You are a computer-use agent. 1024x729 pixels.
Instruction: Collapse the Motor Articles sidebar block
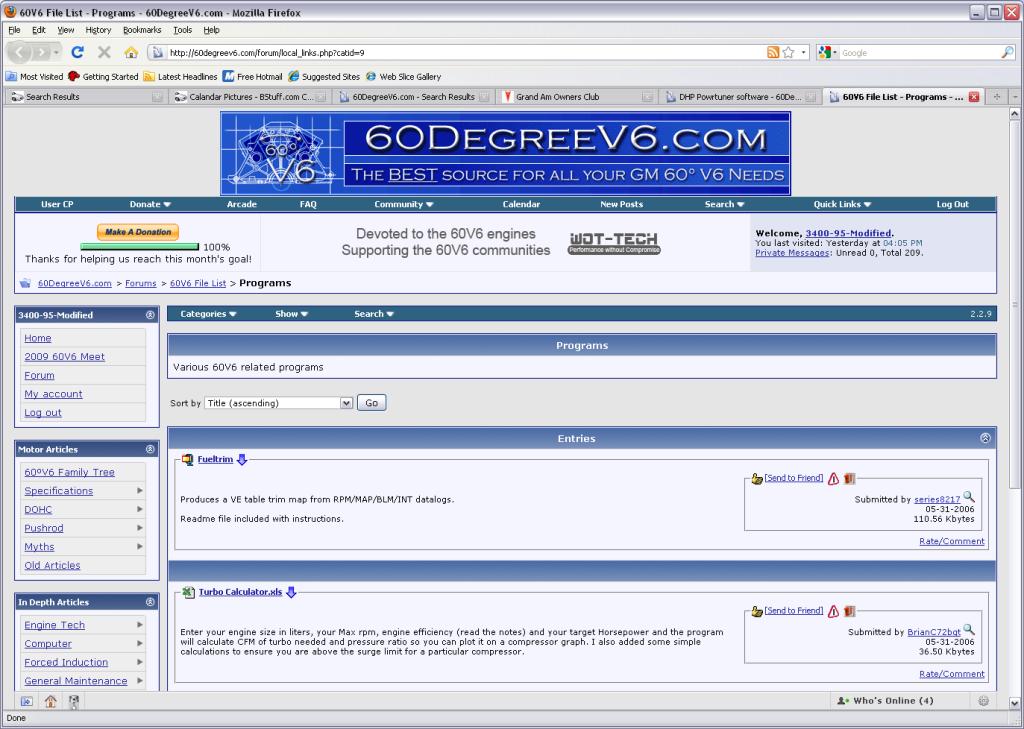[x=150, y=449]
